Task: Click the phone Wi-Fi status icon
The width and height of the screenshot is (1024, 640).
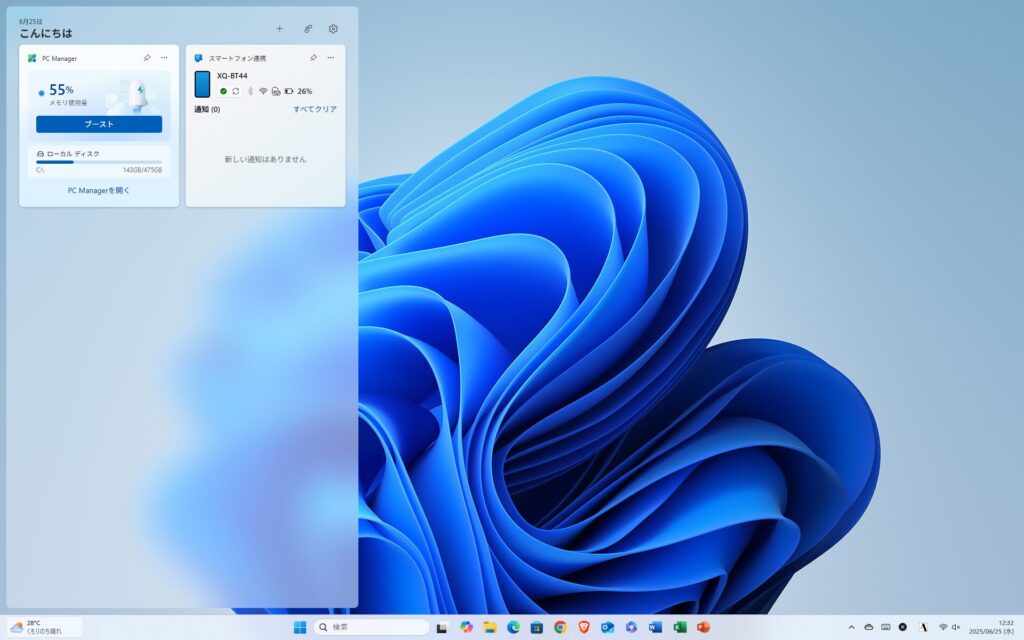Action: (x=263, y=91)
